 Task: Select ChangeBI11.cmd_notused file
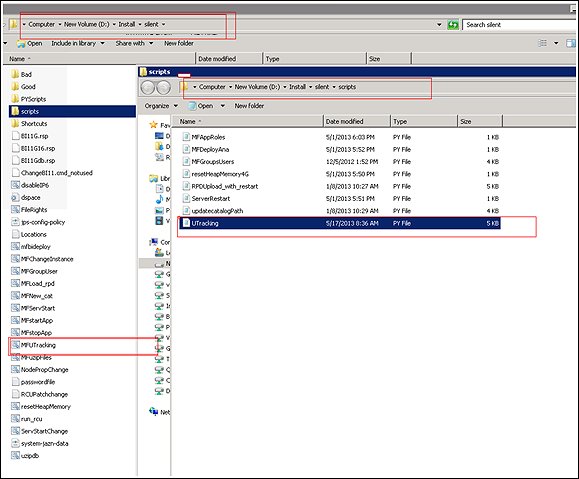point(52,173)
